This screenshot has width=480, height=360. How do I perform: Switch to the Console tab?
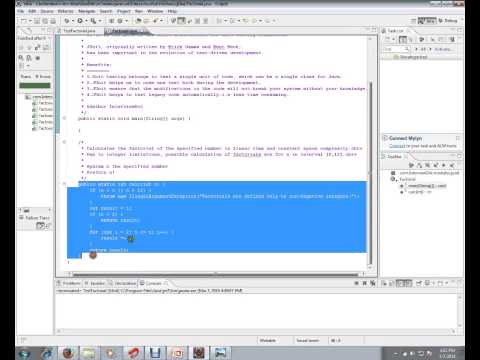coord(153,283)
